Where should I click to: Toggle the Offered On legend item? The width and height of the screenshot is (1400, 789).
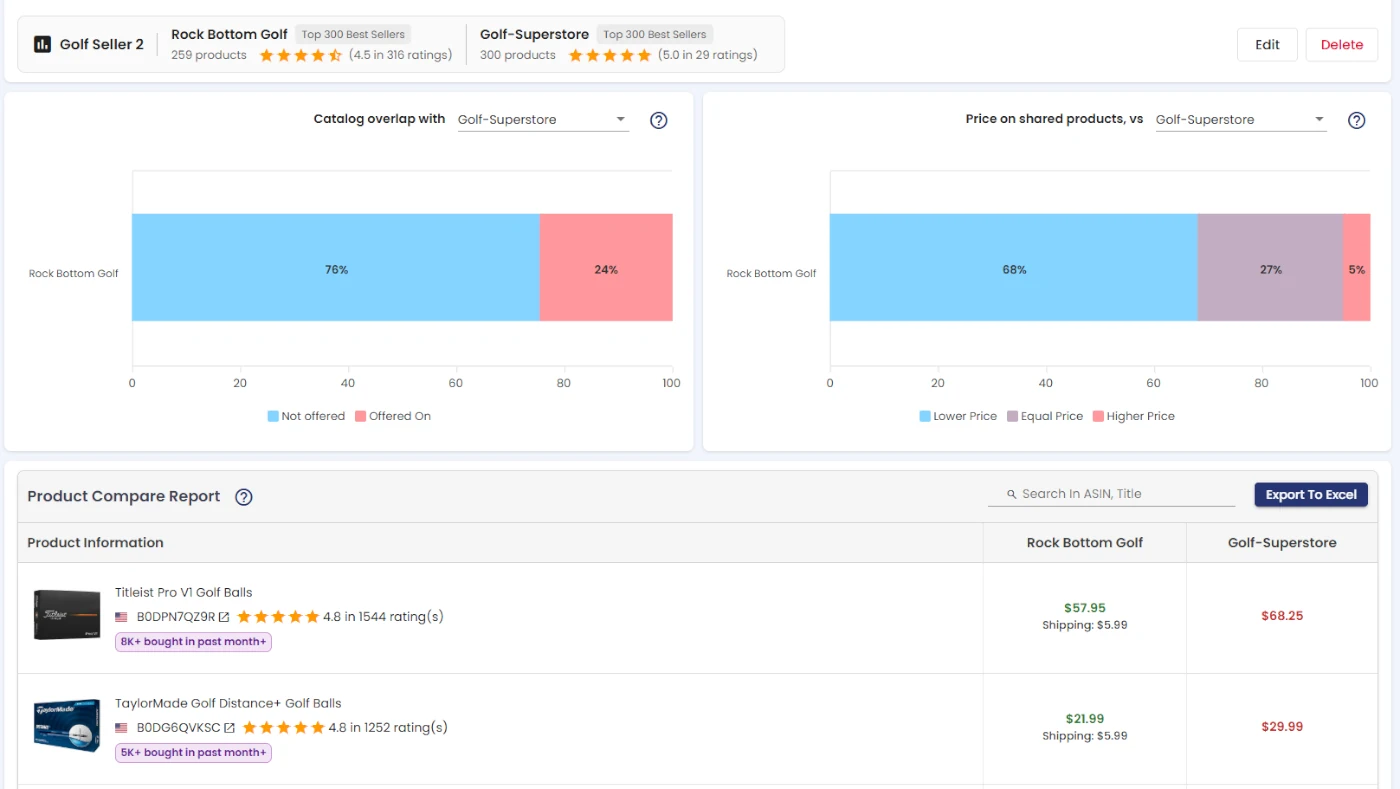click(x=393, y=416)
